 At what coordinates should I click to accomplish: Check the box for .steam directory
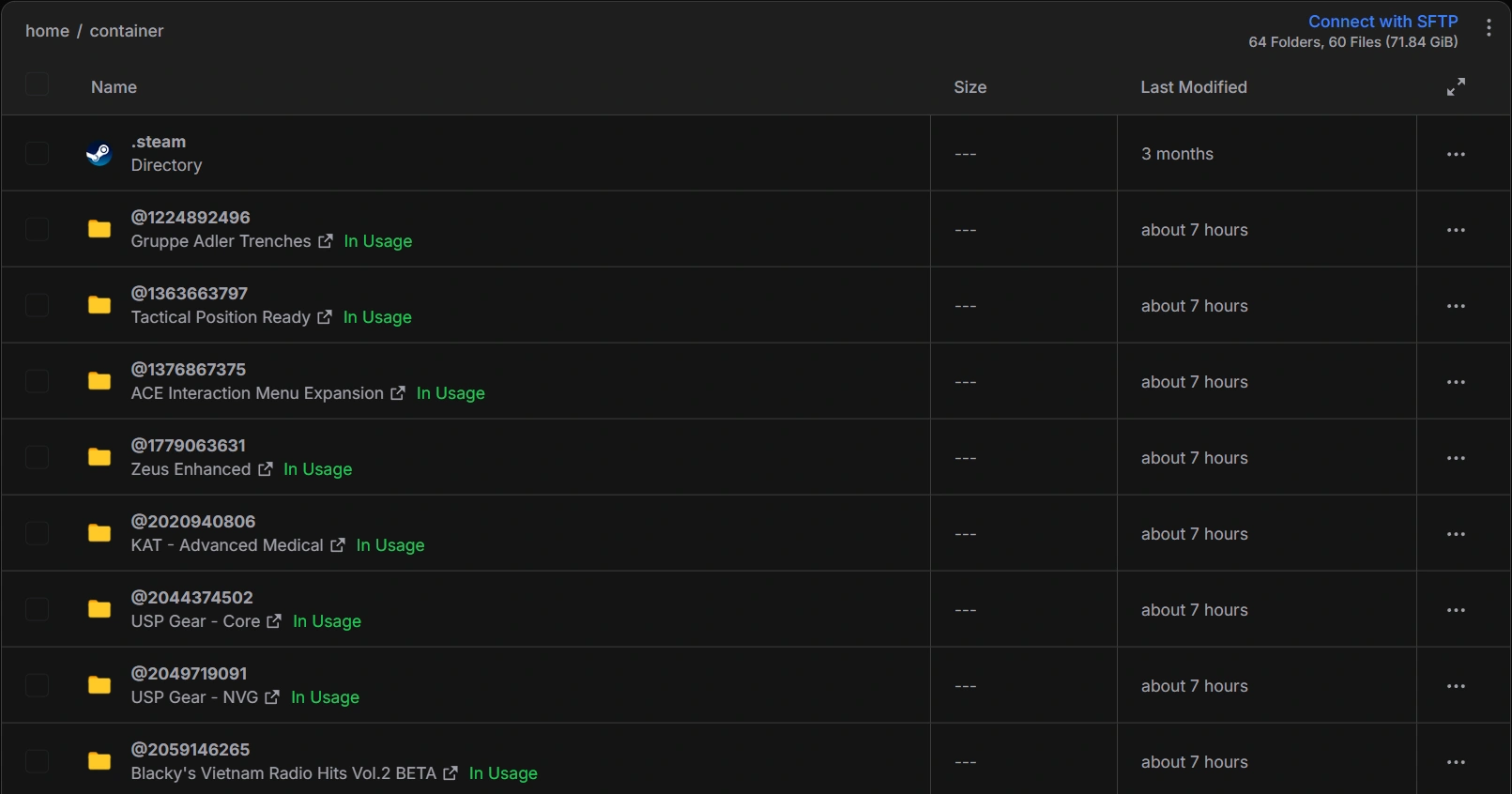[37, 153]
